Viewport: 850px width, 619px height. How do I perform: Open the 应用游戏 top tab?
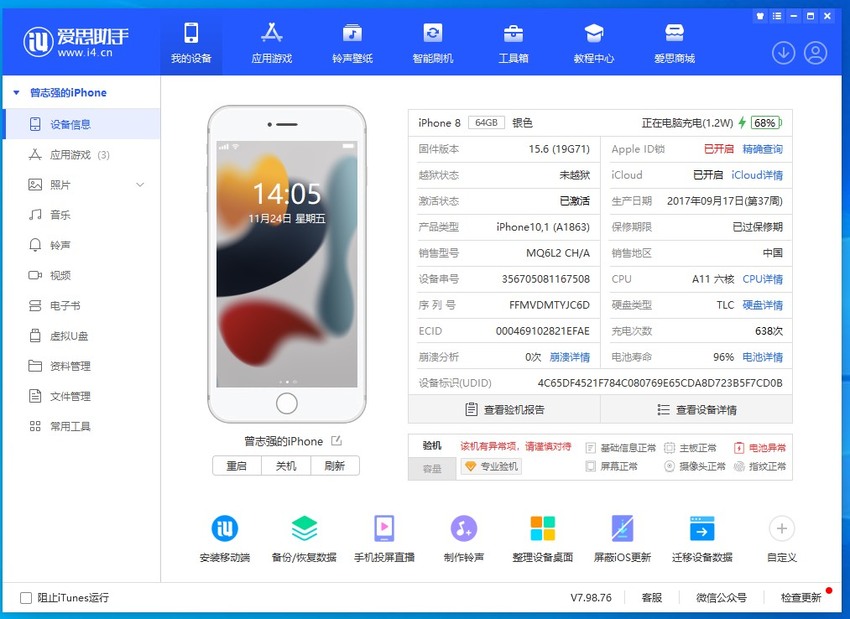click(x=272, y=43)
